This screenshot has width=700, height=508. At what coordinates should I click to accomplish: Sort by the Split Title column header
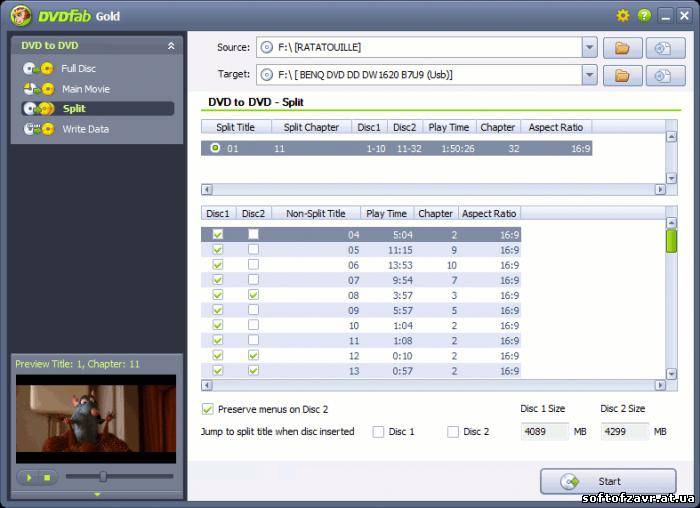click(236, 127)
